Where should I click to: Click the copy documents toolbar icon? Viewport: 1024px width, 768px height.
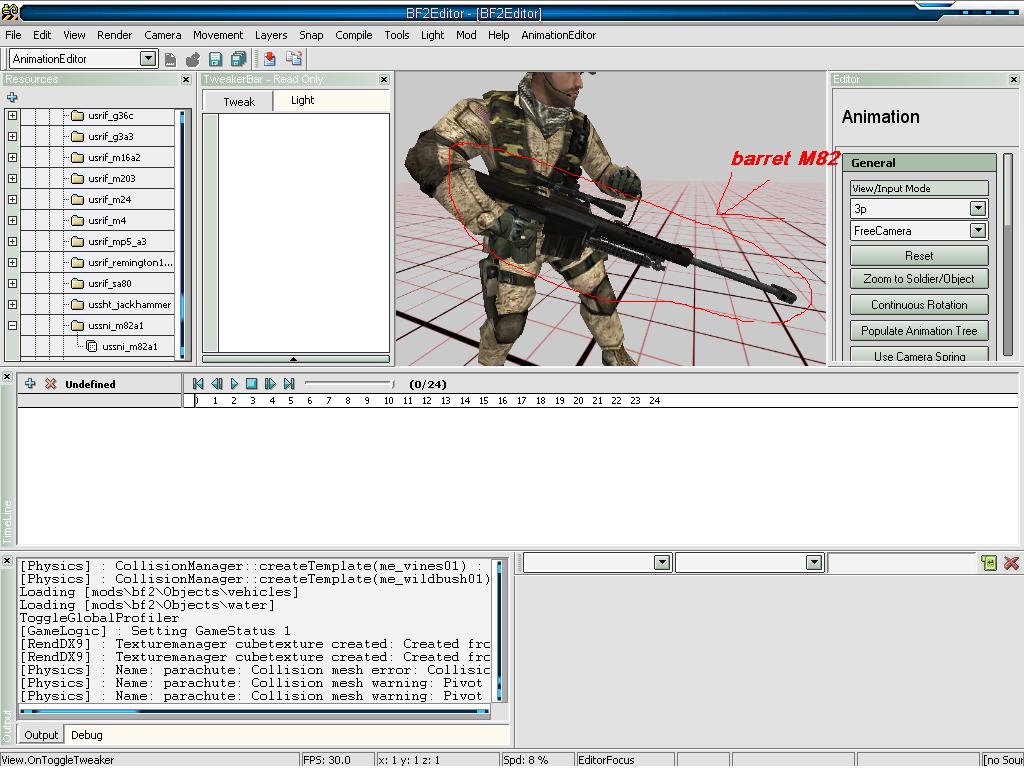pos(294,59)
